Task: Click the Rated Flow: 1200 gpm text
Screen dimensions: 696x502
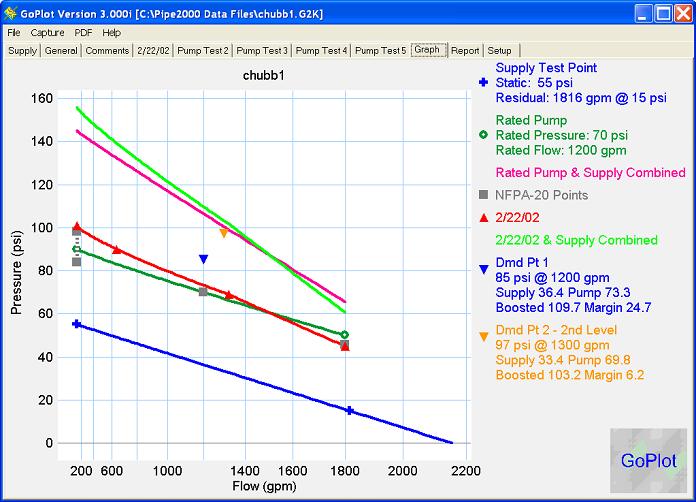Action: [x=561, y=150]
